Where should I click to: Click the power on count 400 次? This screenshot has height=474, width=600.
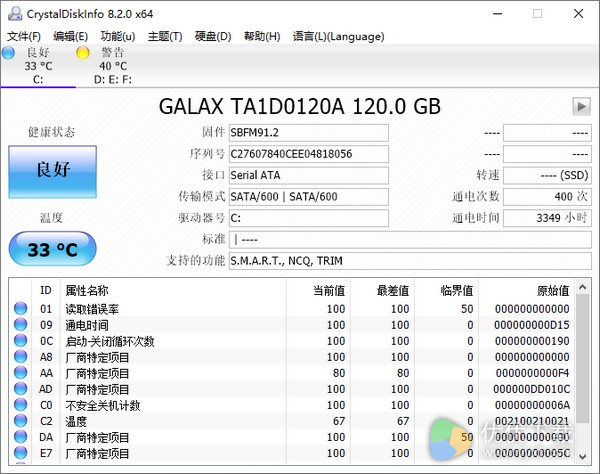[x=547, y=197]
